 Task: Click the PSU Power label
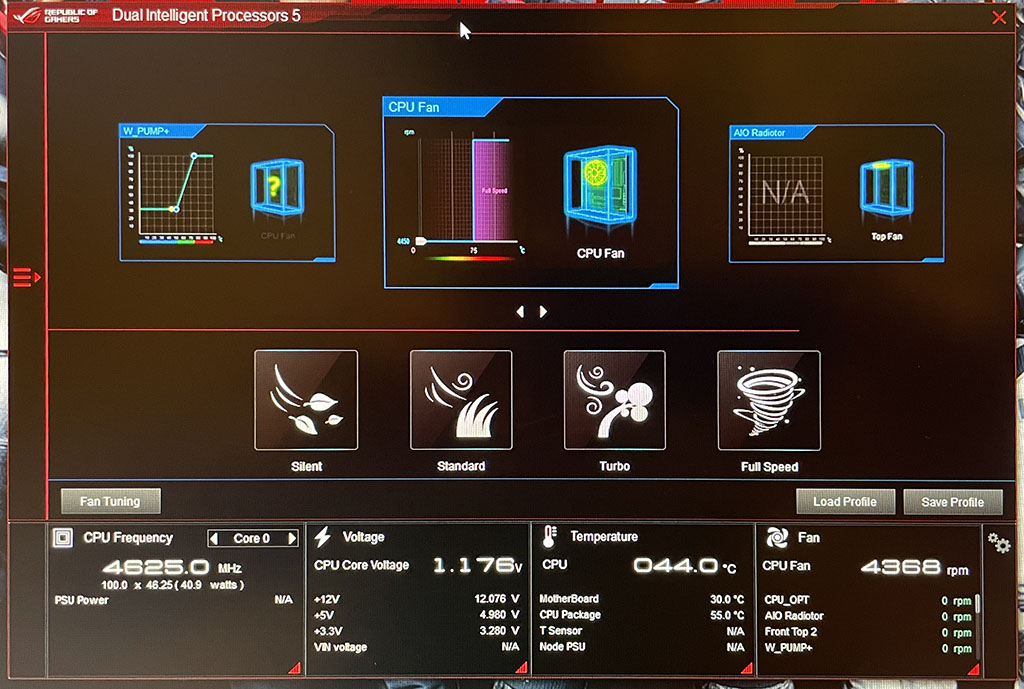(x=82, y=600)
